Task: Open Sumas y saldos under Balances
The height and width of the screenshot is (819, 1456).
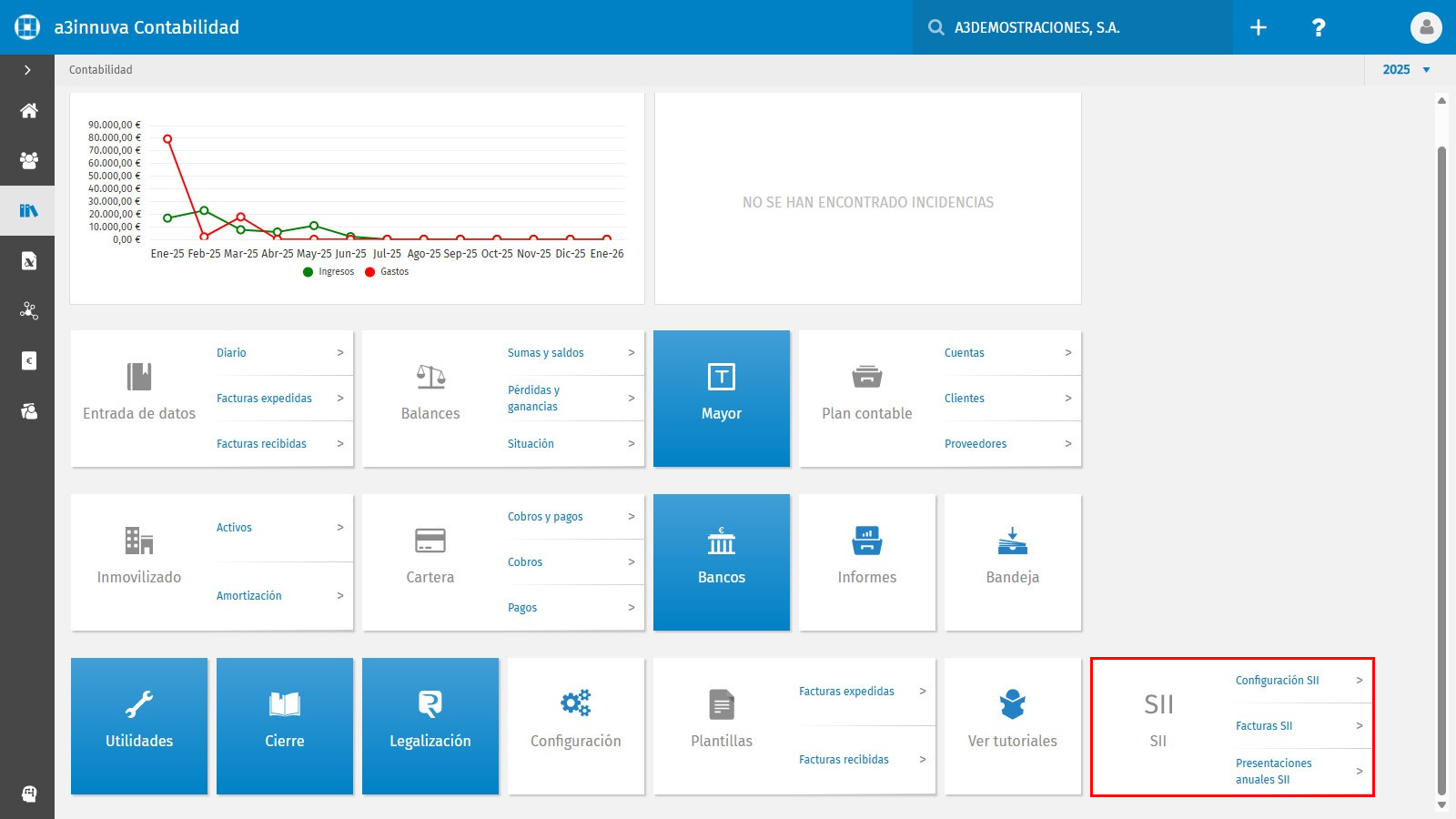Action: [571, 353]
